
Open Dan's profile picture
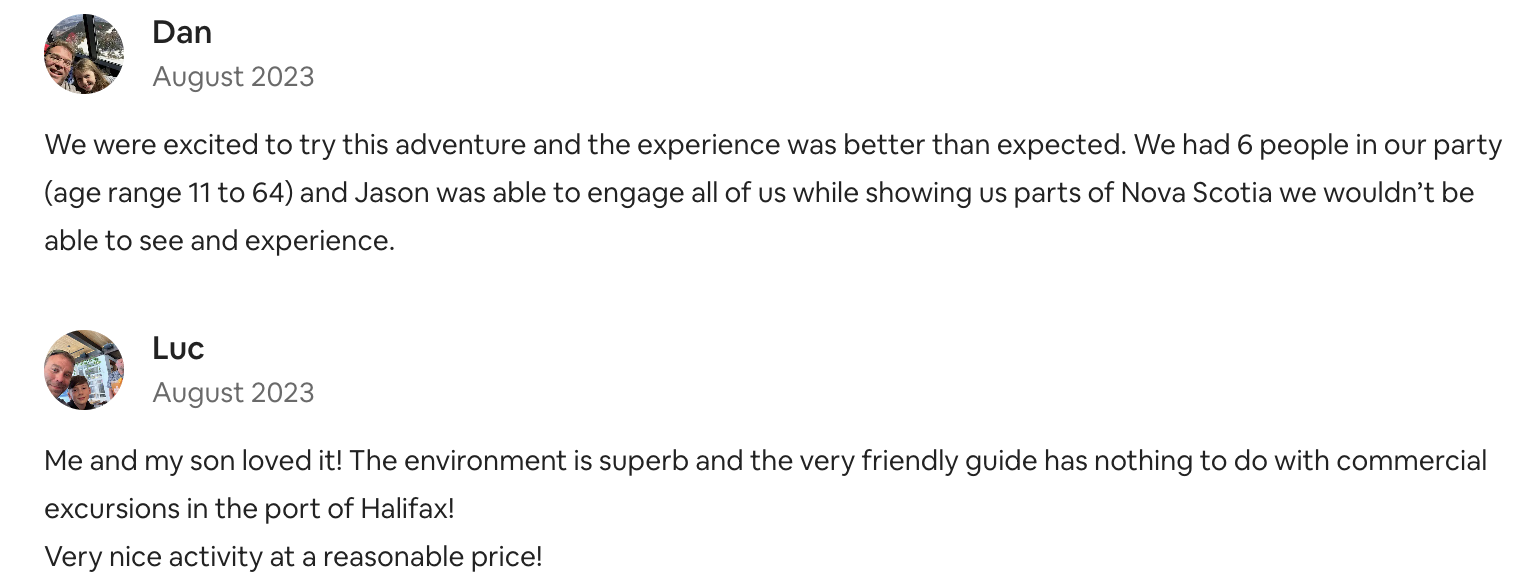click(84, 54)
